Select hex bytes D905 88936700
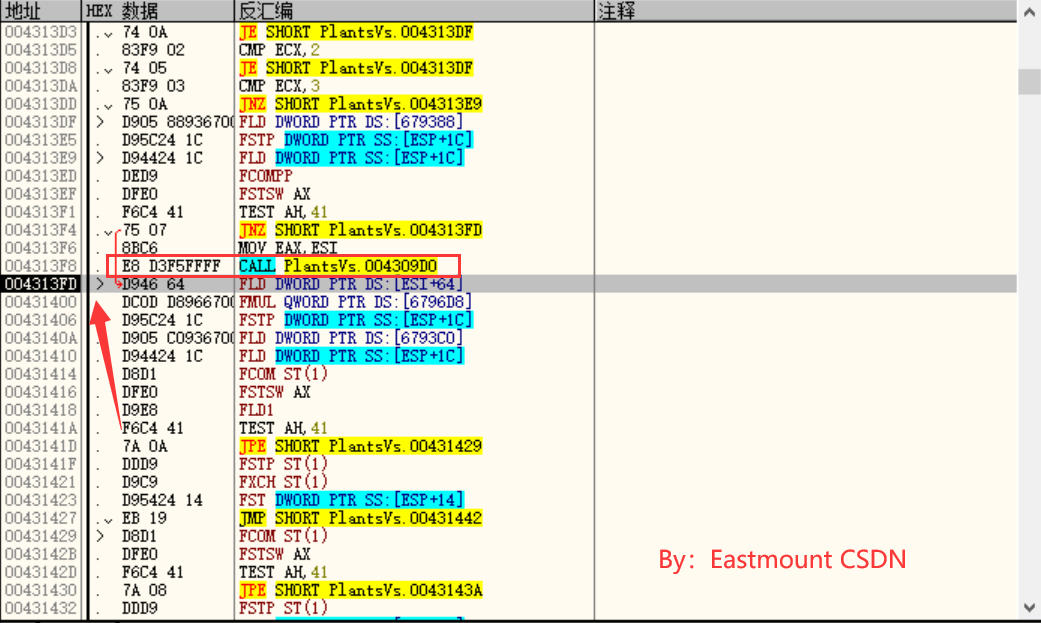The height and width of the screenshot is (623, 1041). [x=177, y=122]
